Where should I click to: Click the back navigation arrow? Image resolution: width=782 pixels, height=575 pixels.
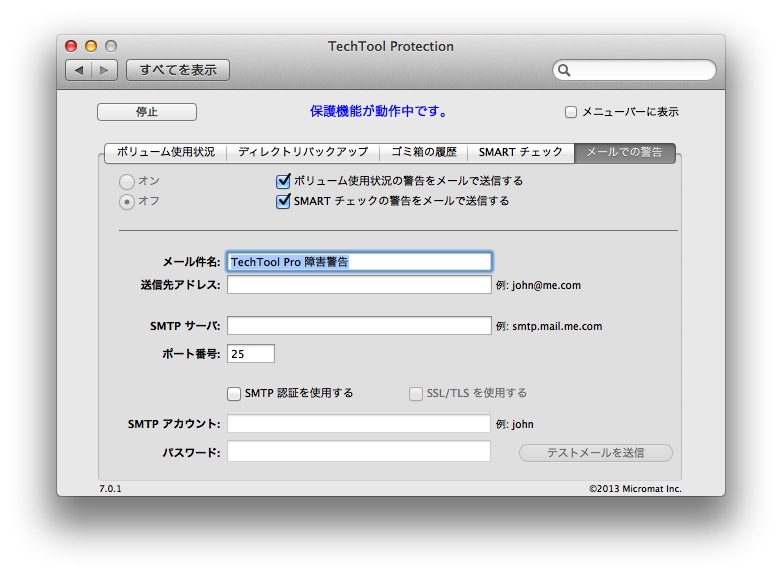pyautogui.click(x=79, y=70)
